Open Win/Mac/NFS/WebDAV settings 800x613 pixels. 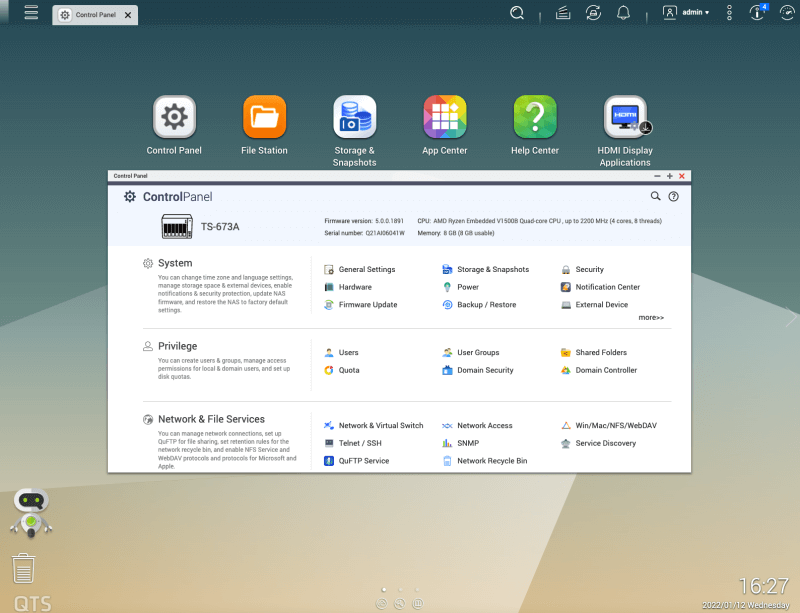tap(609, 426)
